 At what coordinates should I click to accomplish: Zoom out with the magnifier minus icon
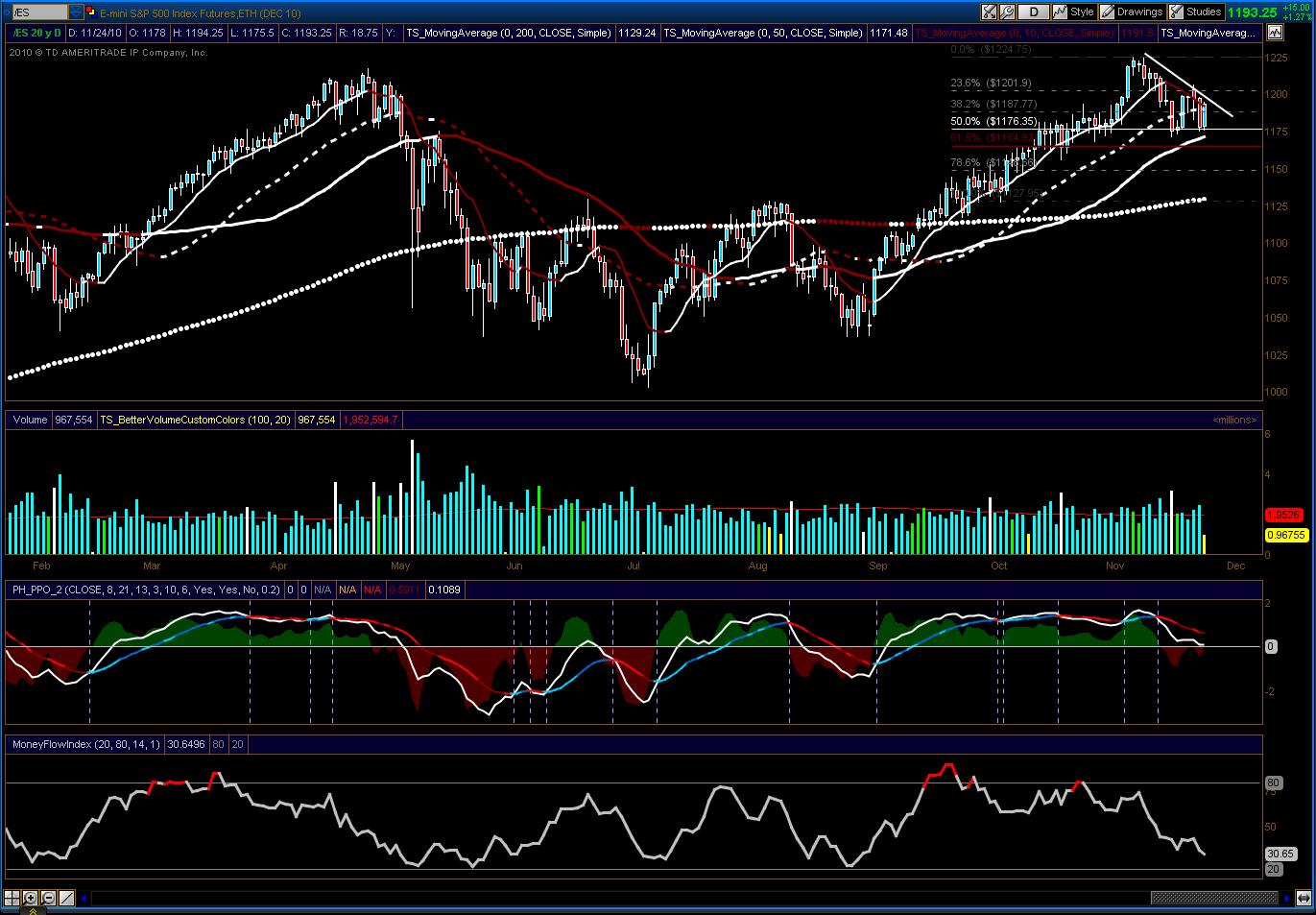pyautogui.click(x=48, y=899)
